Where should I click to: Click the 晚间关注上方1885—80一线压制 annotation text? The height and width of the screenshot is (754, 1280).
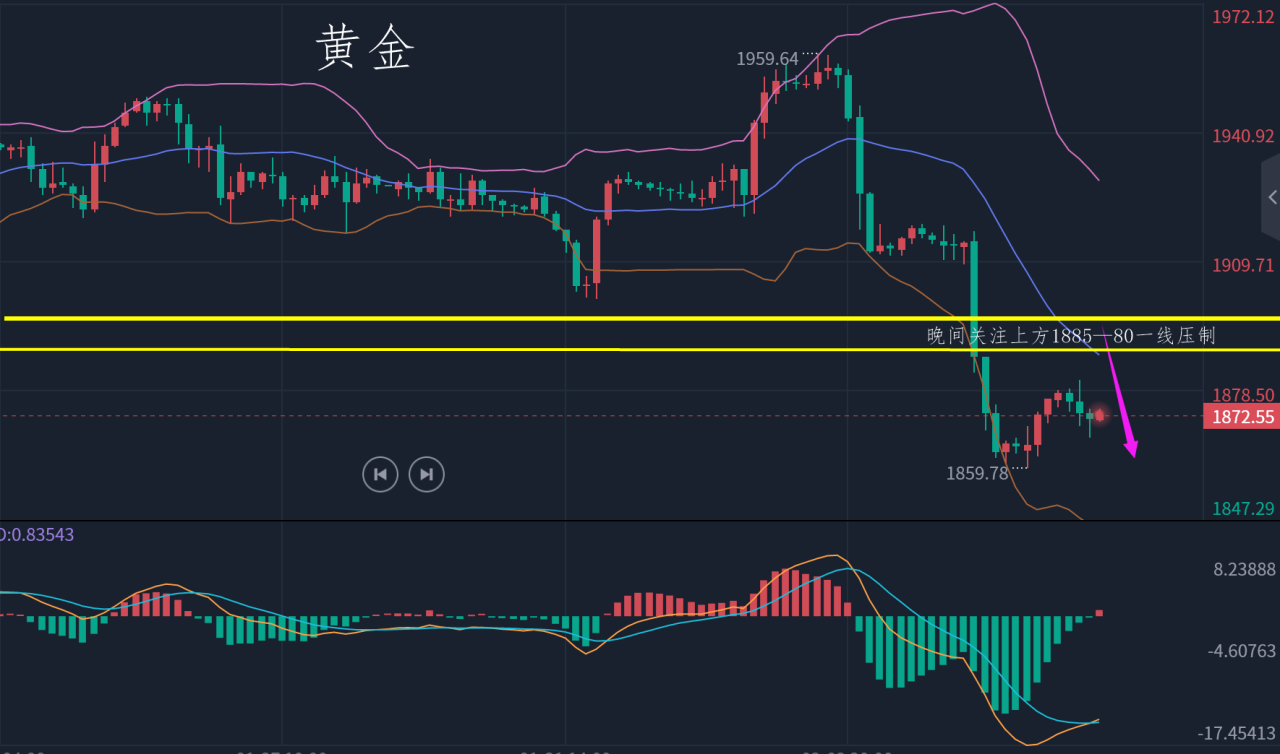pyautogui.click(x=1071, y=336)
